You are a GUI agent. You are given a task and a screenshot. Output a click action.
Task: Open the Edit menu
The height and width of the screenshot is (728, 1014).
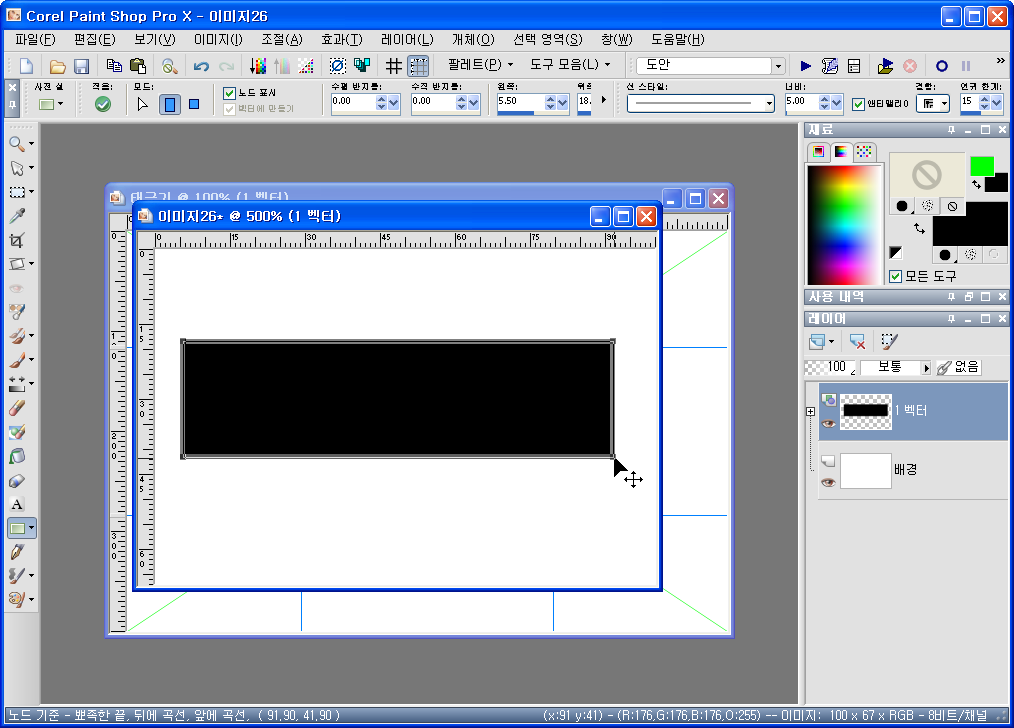[94, 39]
